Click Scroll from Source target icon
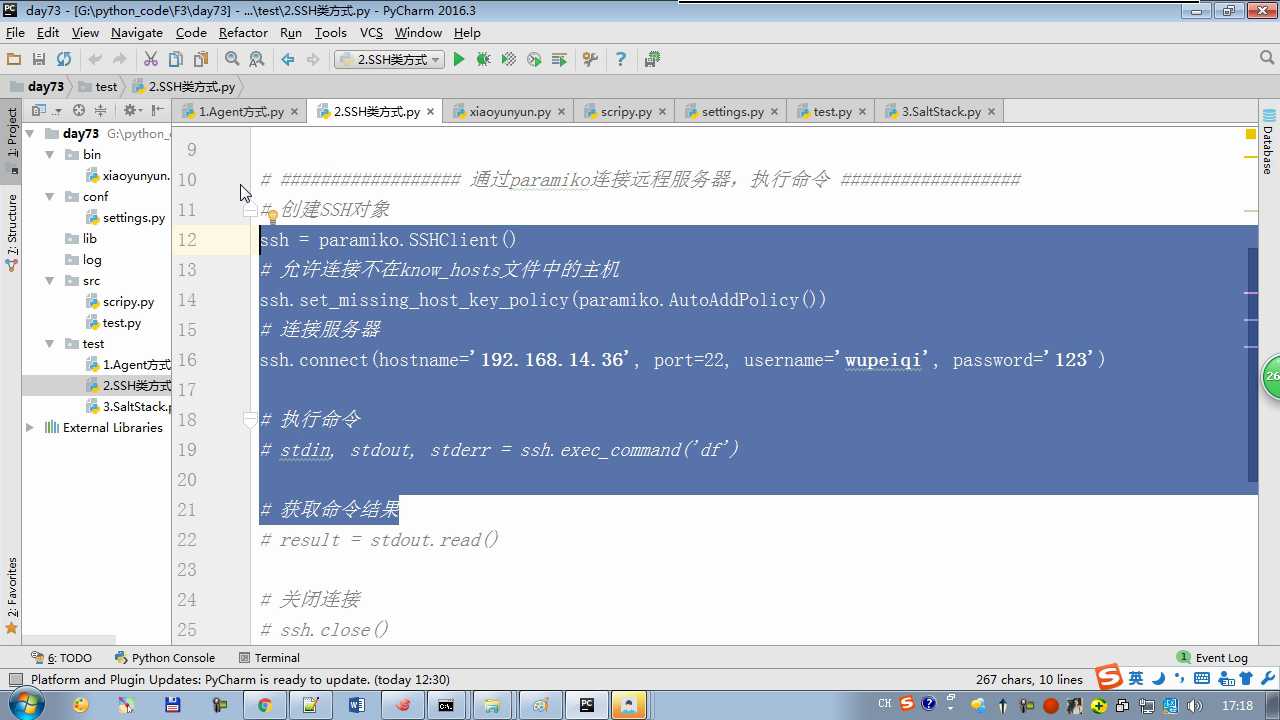The height and width of the screenshot is (720, 1280). pyautogui.click(x=79, y=111)
